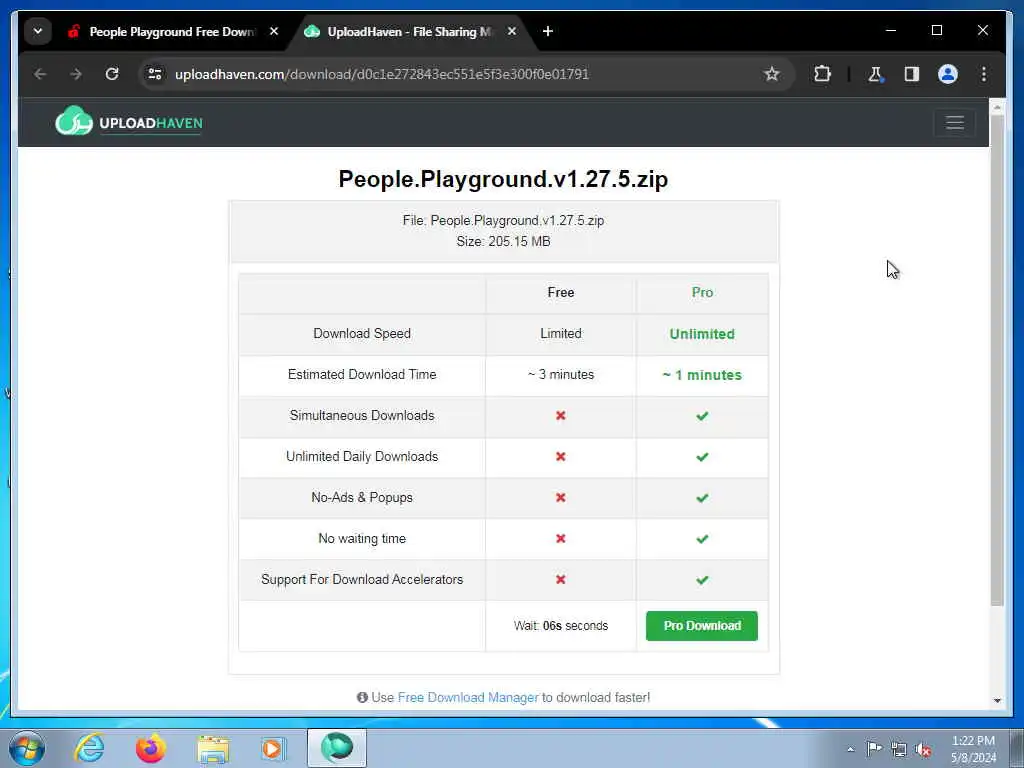Click the scrollbar down arrow

pos(997,700)
